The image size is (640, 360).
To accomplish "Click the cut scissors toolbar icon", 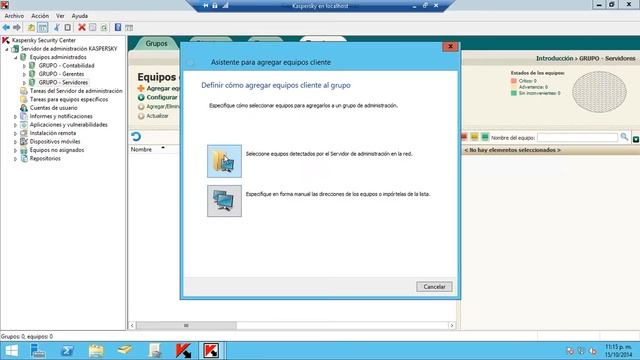I will point(57,27).
